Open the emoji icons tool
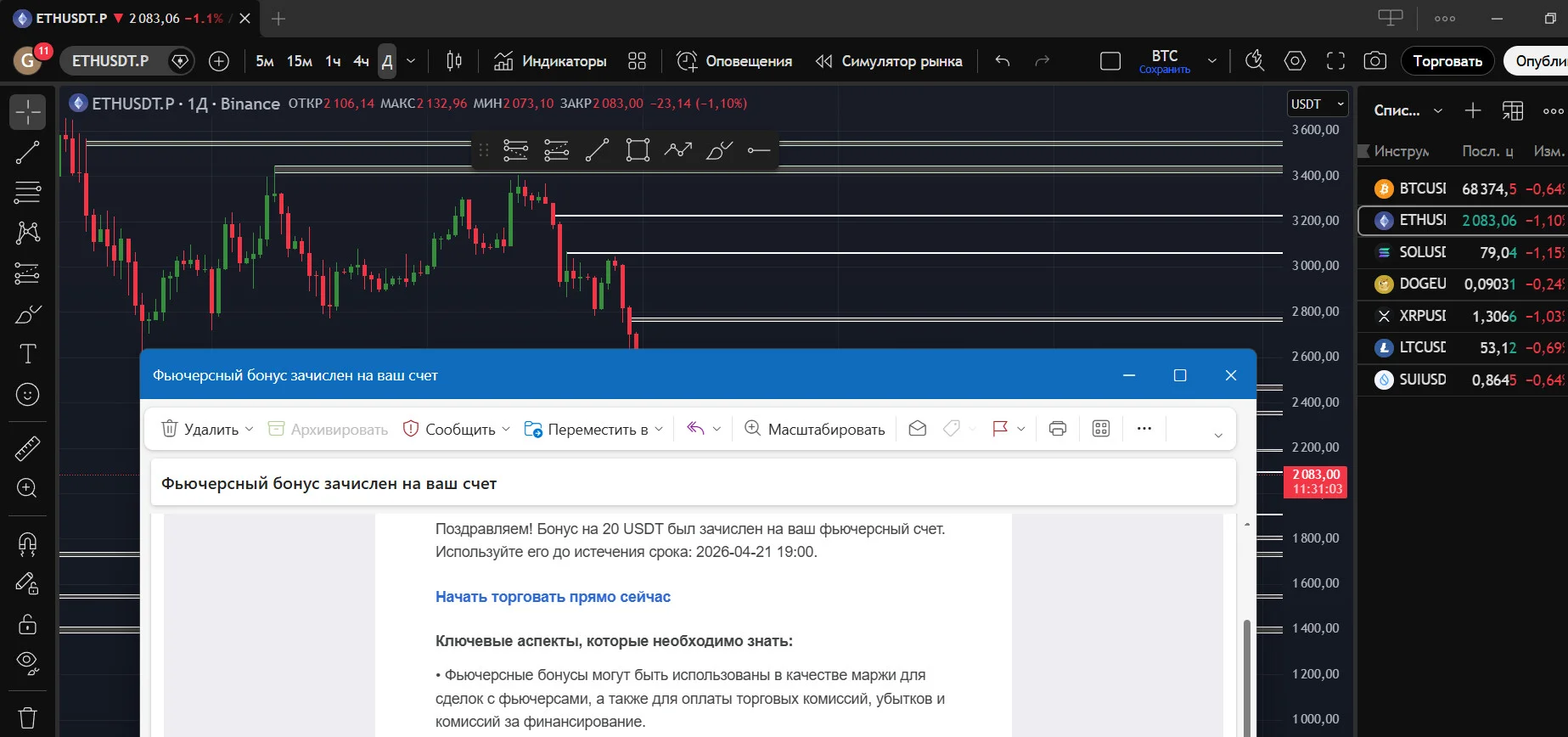1568x737 pixels. click(x=27, y=395)
